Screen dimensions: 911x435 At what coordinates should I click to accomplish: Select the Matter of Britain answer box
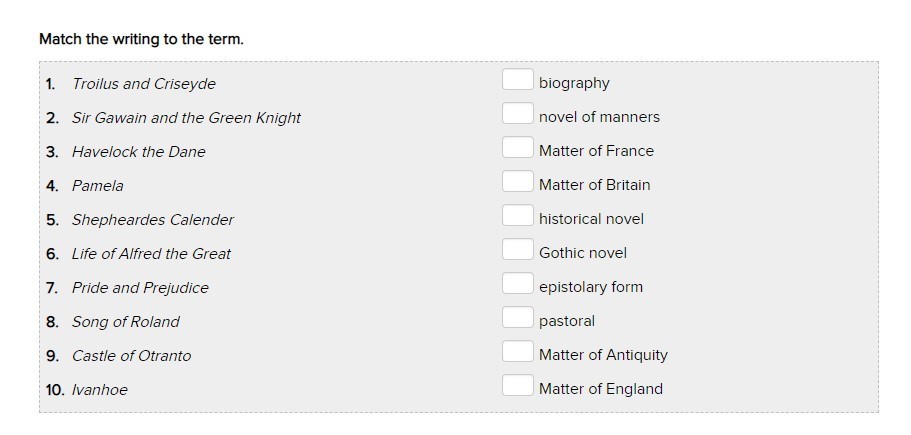point(517,182)
